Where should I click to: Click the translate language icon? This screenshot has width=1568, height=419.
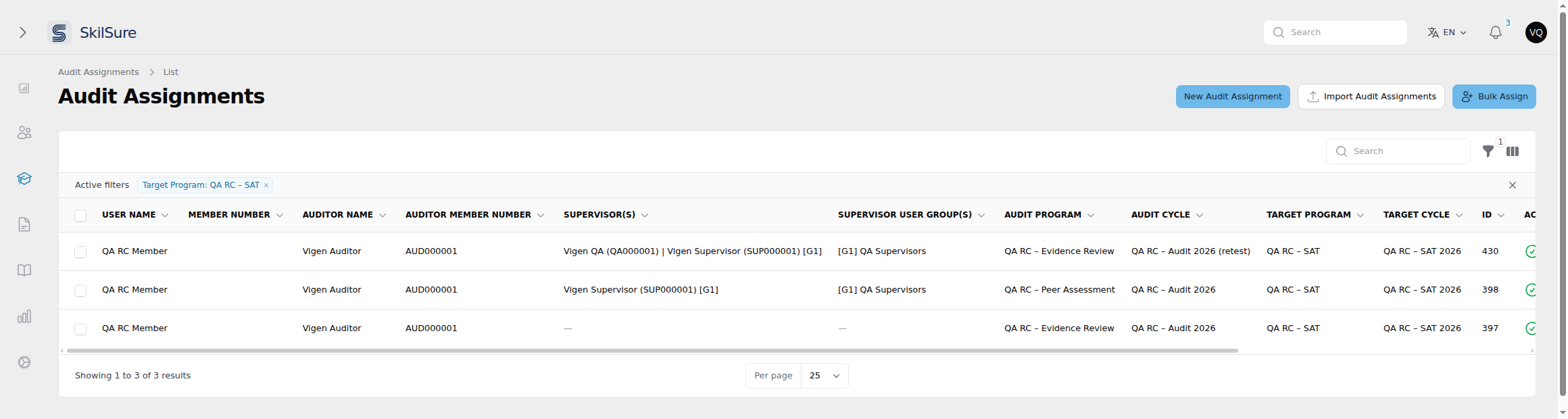[x=1433, y=32]
